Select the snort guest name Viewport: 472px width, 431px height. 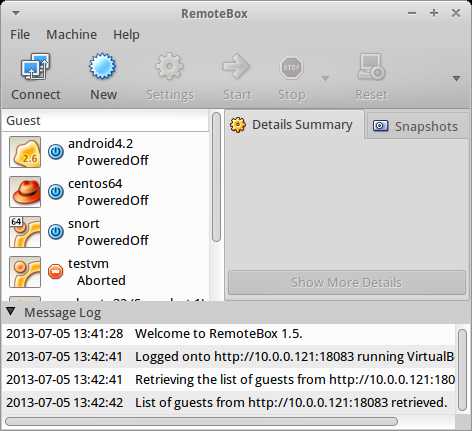pyautogui.click(x=84, y=224)
